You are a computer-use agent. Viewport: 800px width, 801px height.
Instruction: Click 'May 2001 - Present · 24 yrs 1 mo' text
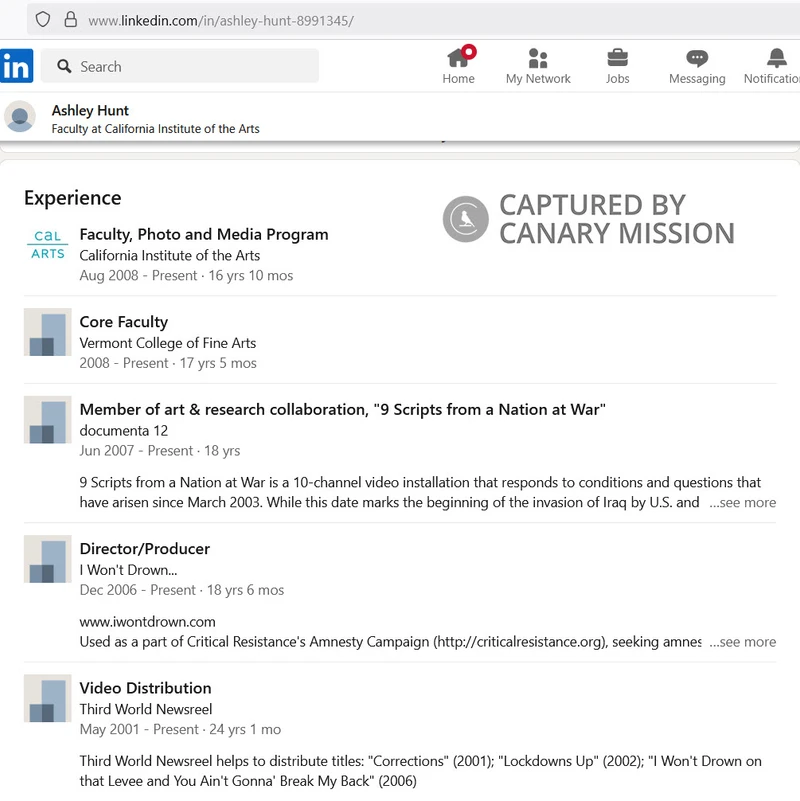pos(180,729)
